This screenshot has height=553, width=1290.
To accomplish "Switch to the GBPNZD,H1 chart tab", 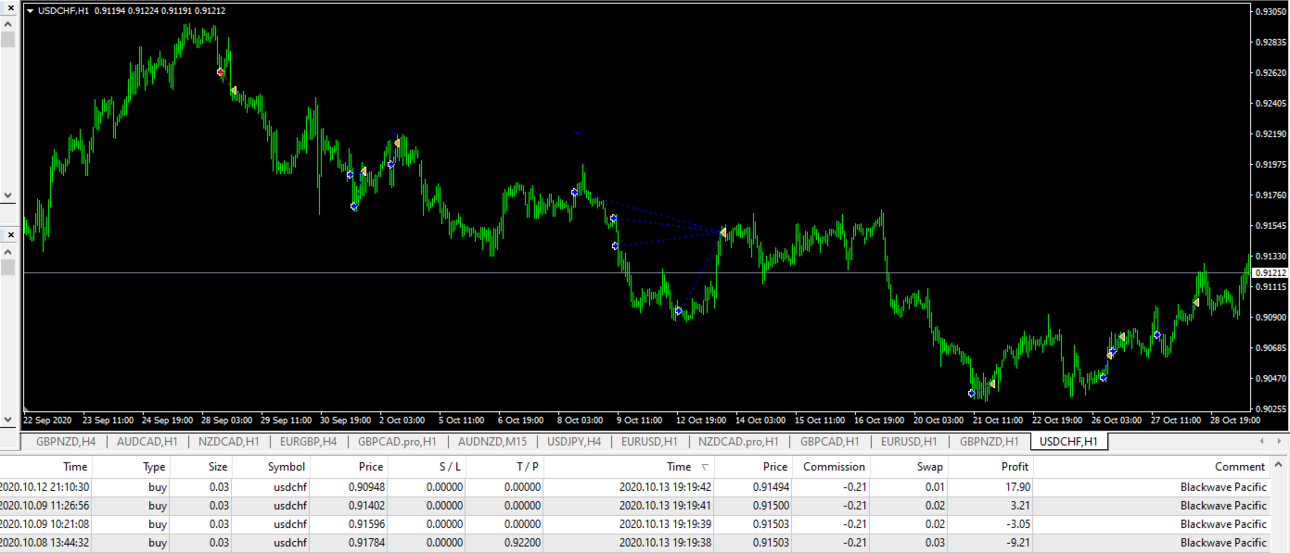I will (x=989, y=441).
